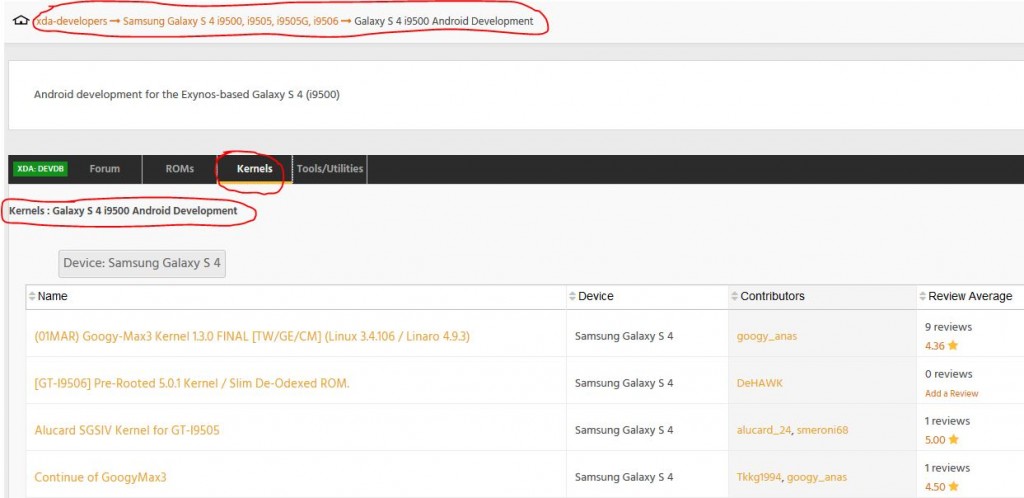This screenshot has width=1024, height=498.
Task: Select the Kernels tab
Action: coord(255,168)
